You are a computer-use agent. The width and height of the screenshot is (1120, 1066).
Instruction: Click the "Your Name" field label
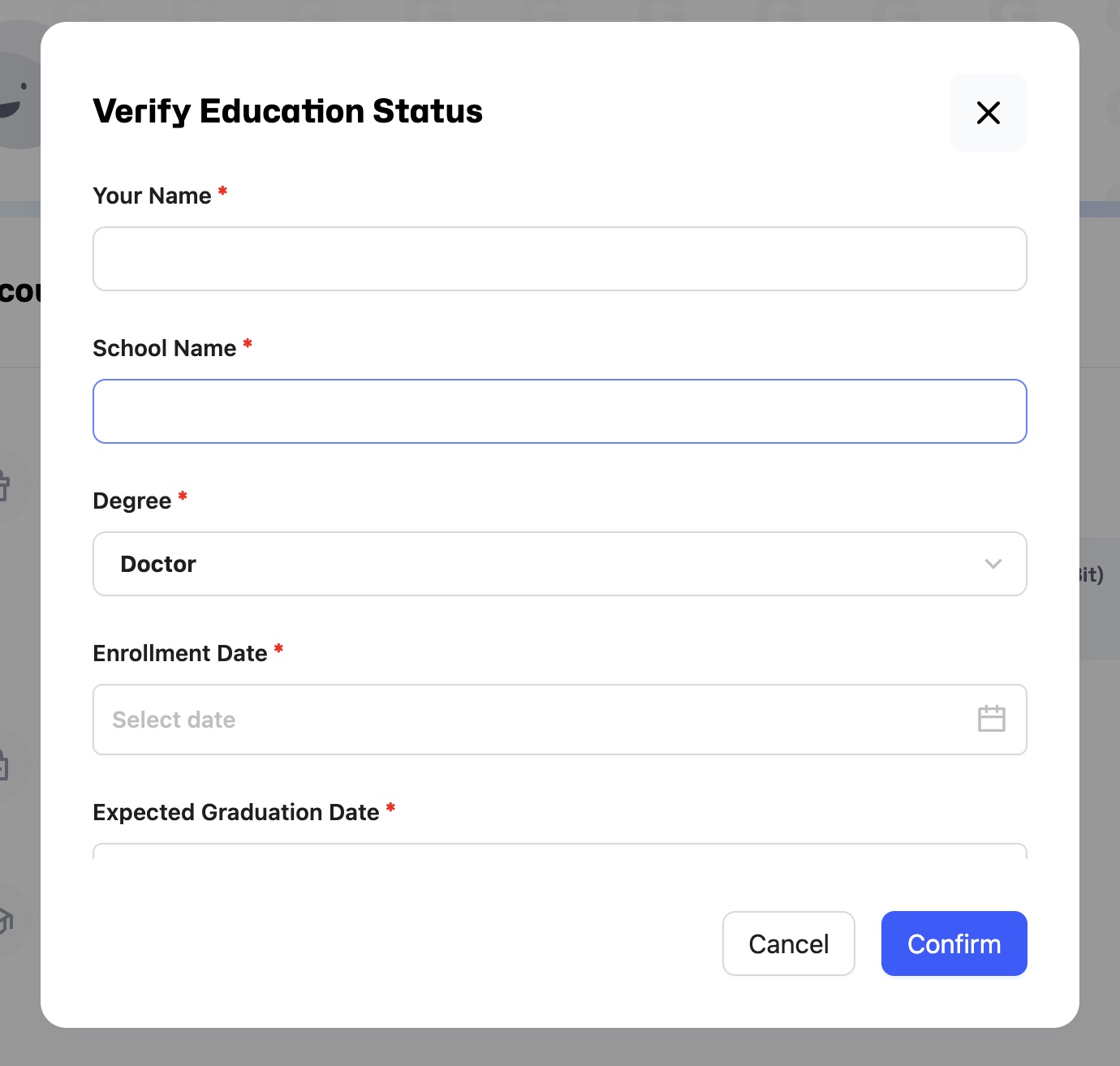[x=152, y=196]
